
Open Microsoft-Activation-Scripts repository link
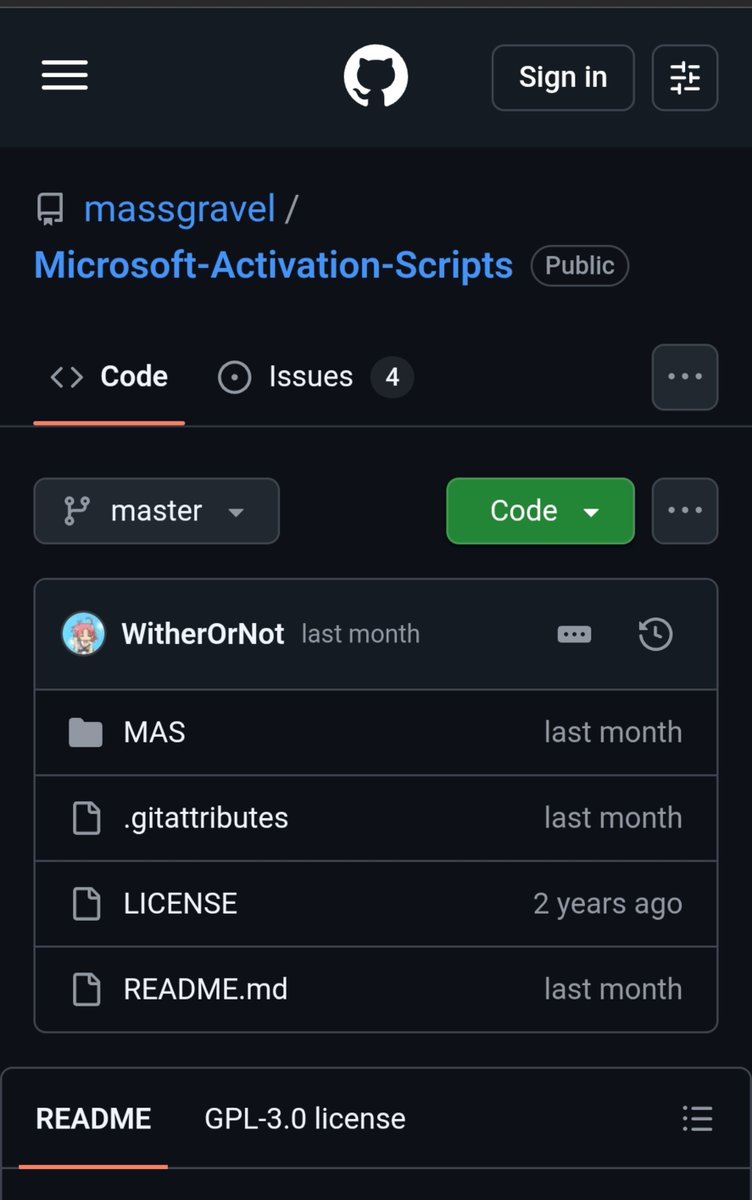point(274,265)
